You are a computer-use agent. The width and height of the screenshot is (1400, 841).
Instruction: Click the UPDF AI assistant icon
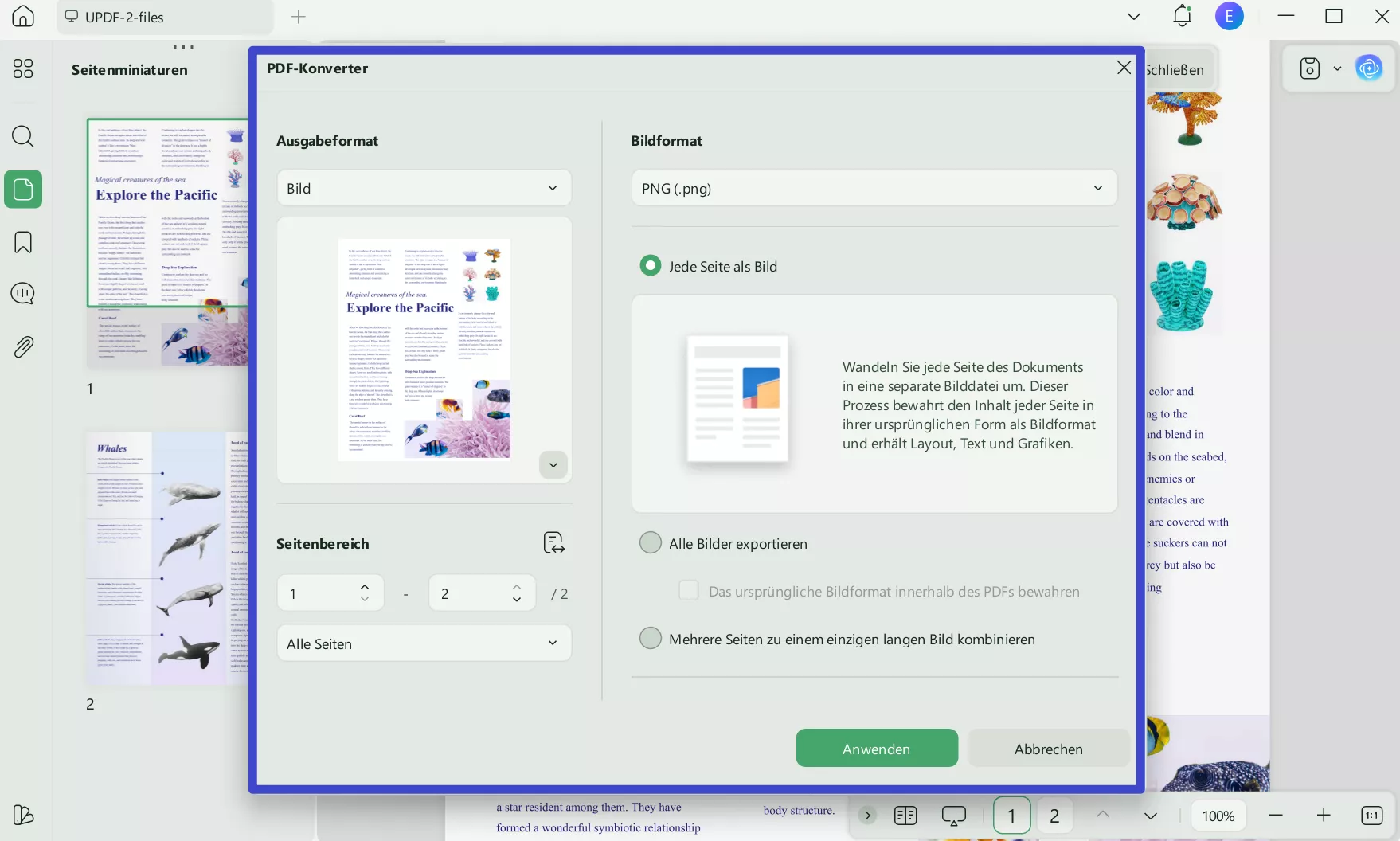tap(1369, 68)
